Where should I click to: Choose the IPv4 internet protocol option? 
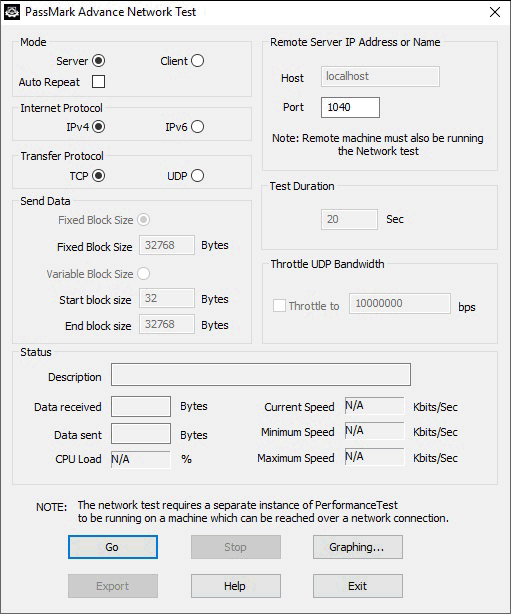[98, 127]
